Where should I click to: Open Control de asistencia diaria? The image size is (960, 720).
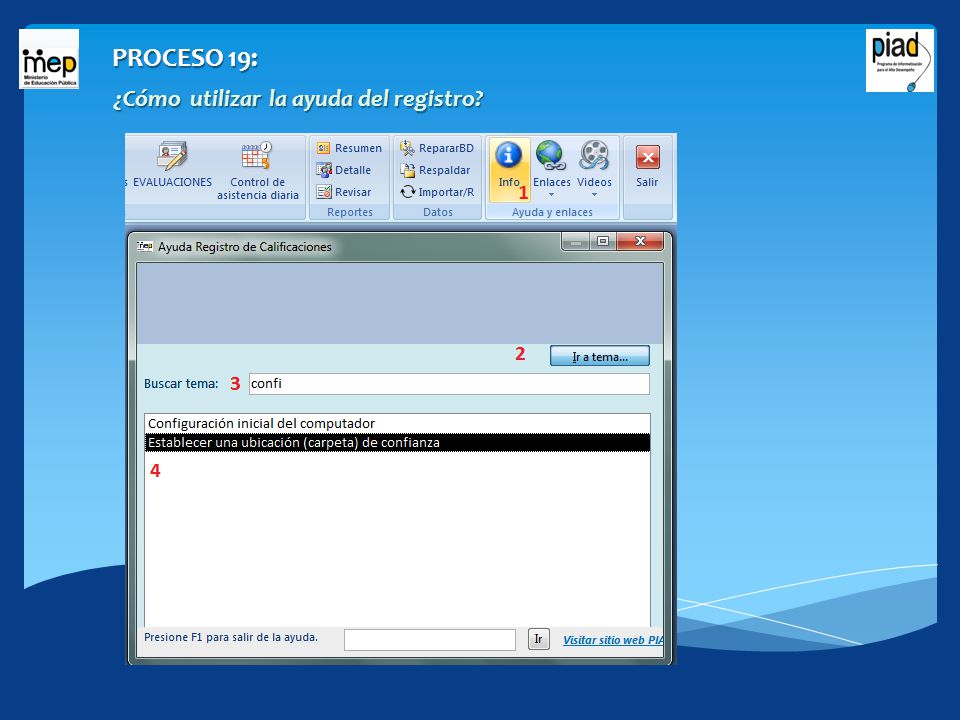point(257,171)
